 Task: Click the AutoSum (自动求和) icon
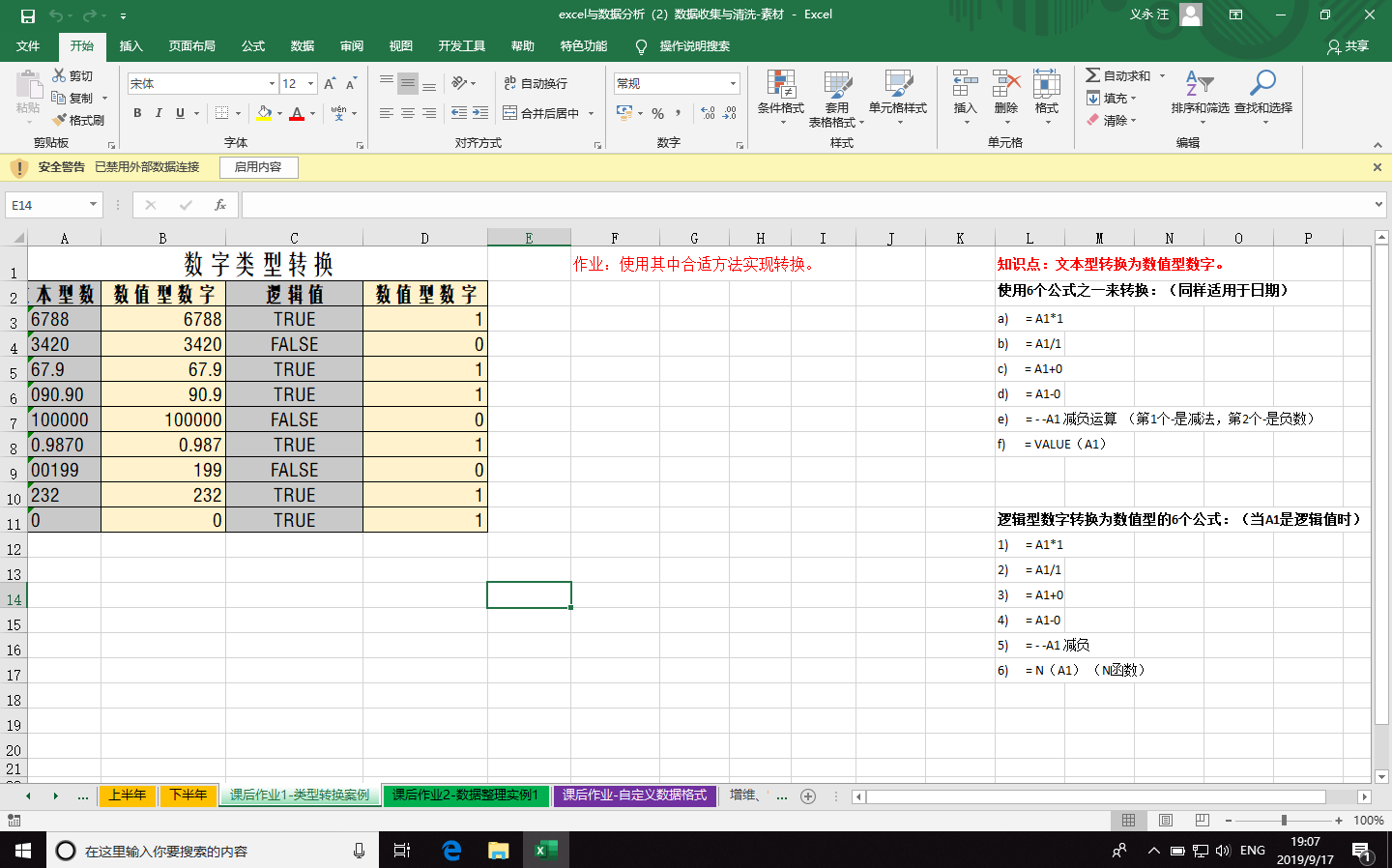coord(1093,75)
